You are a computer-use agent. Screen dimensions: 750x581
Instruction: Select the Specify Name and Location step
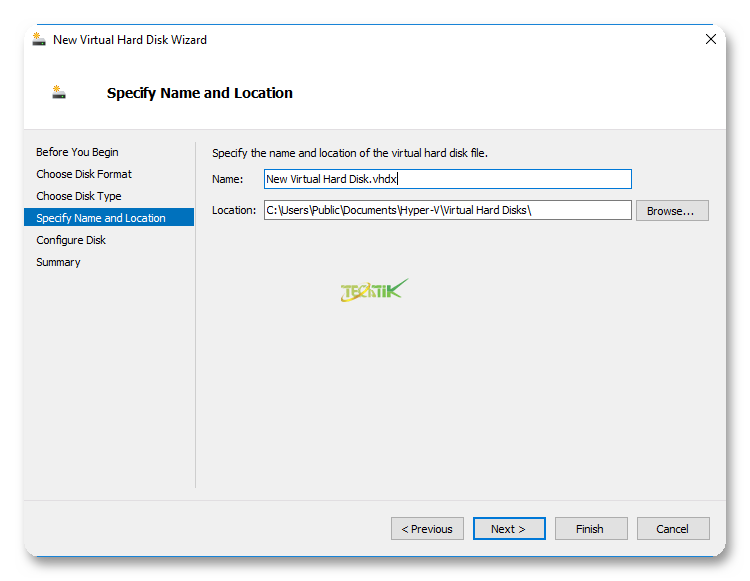point(101,218)
